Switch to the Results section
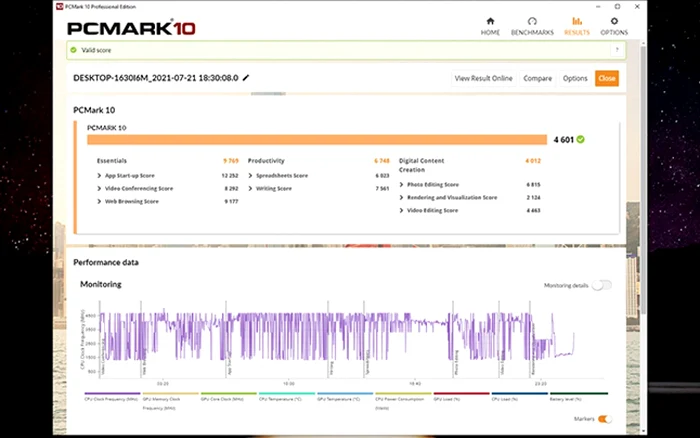Viewport: 700px width, 438px height. (577, 26)
